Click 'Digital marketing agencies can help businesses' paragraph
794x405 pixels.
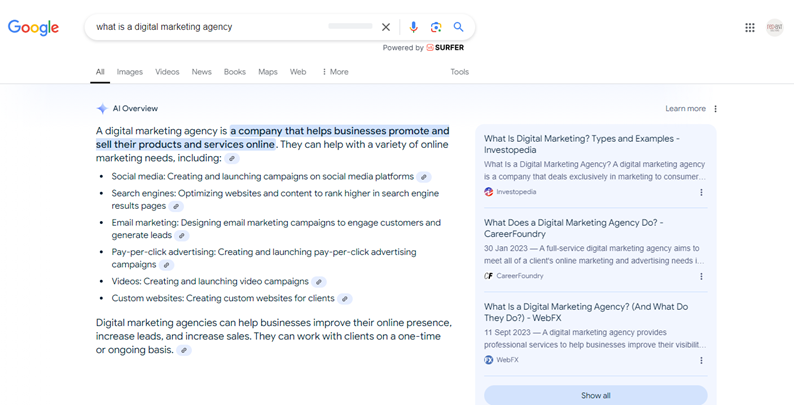273,336
